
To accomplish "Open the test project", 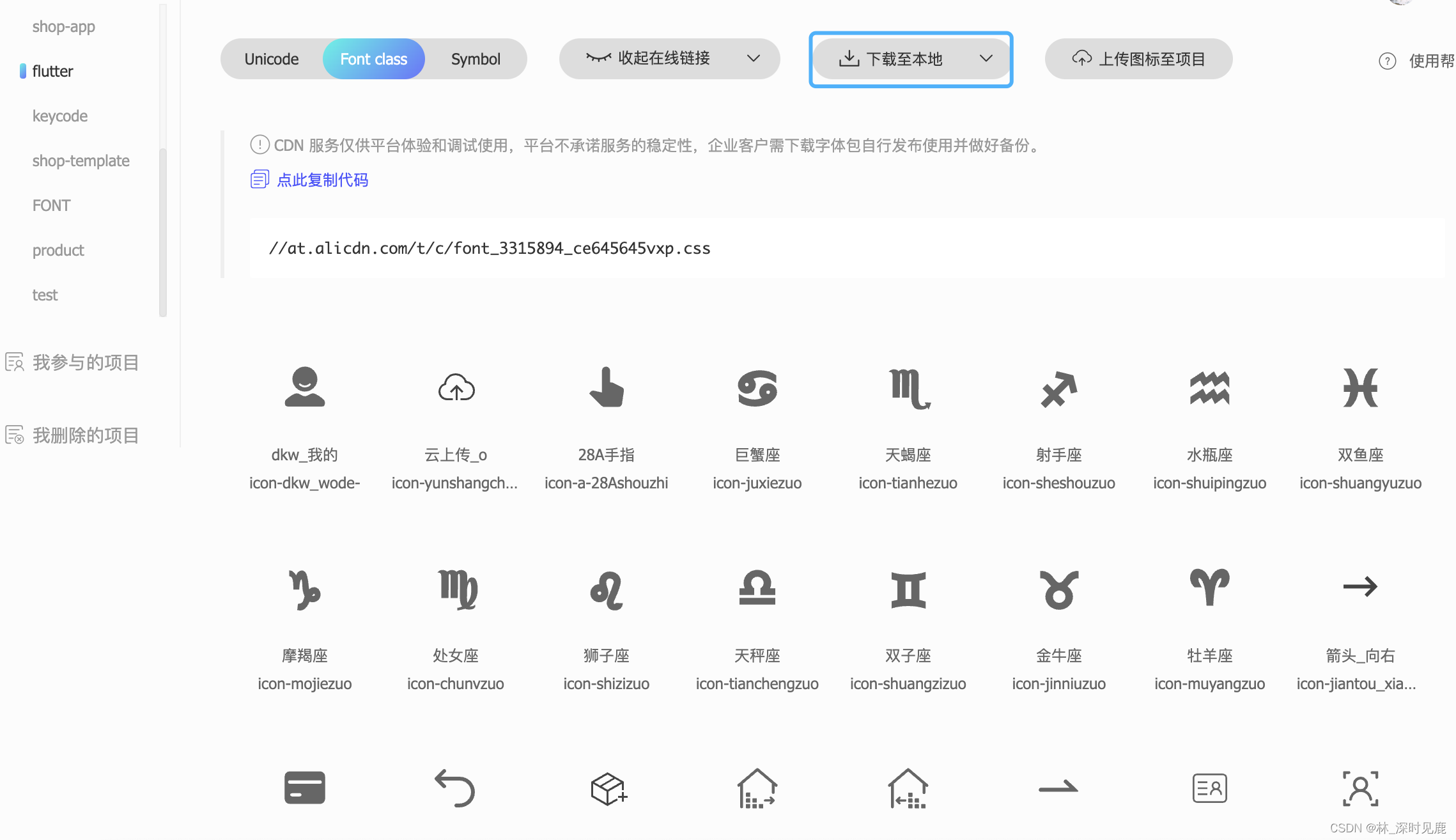I will pyautogui.click(x=45, y=295).
